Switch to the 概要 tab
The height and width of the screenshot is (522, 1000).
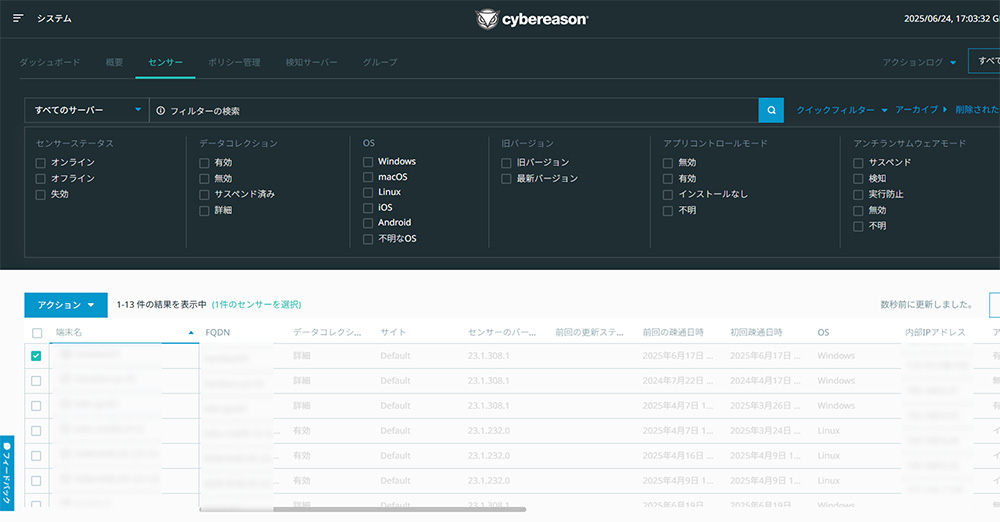pyautogui.click(x=114, y=62)
